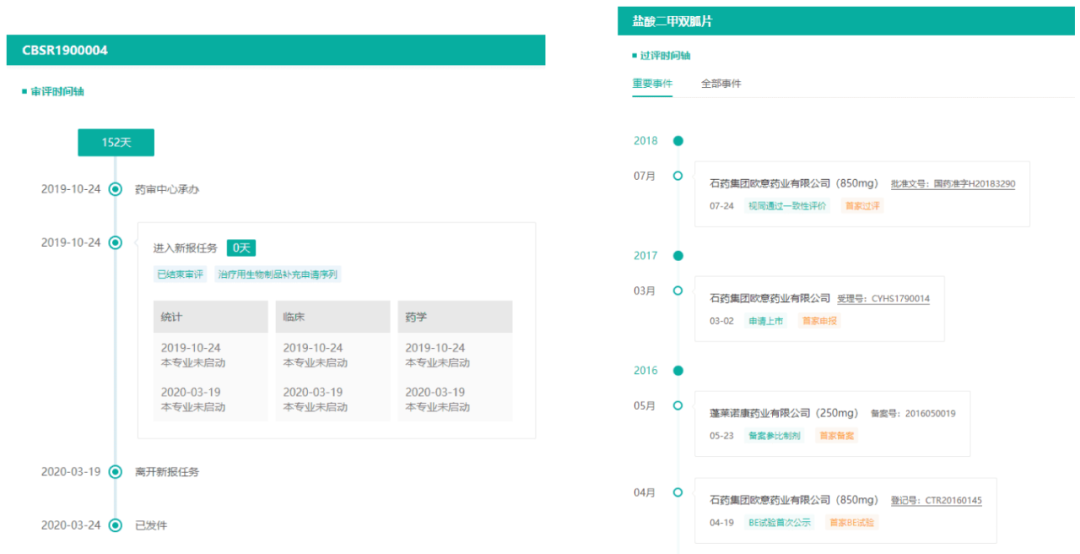Switch to the 重要事件 tab
Viewport: 1080px width, 554px height.
pos(652,84)
